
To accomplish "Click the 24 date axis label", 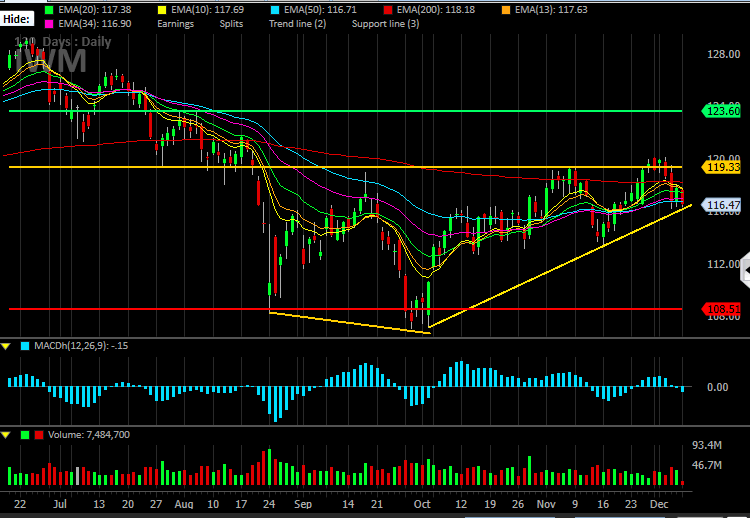I will [269, 504].
